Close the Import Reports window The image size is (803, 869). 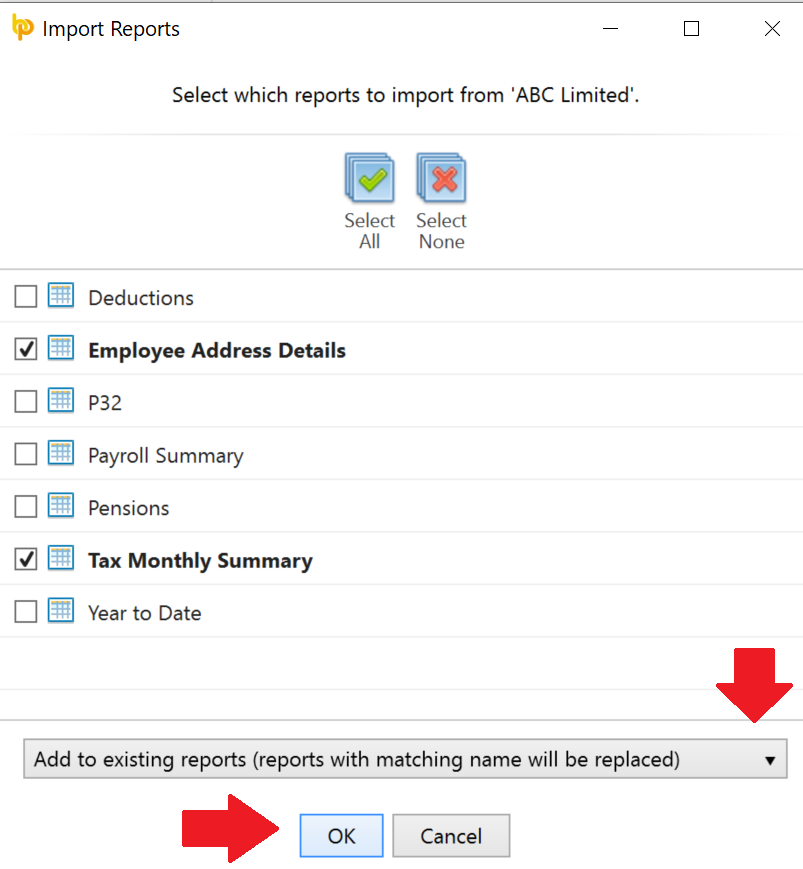coord(772,28)
